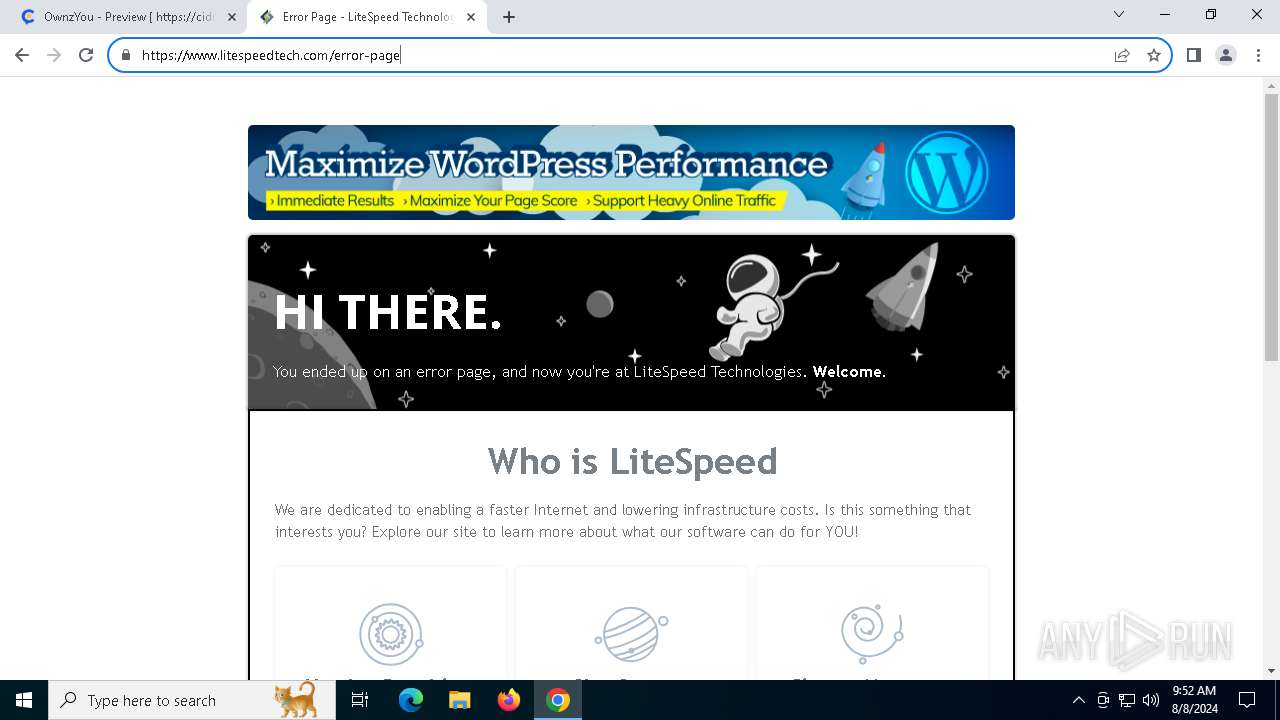This screenshot has height=720, width=1280.
Task: Expand the tab search dropdown
Action: pyautogui.click(x=1119, y=14)
